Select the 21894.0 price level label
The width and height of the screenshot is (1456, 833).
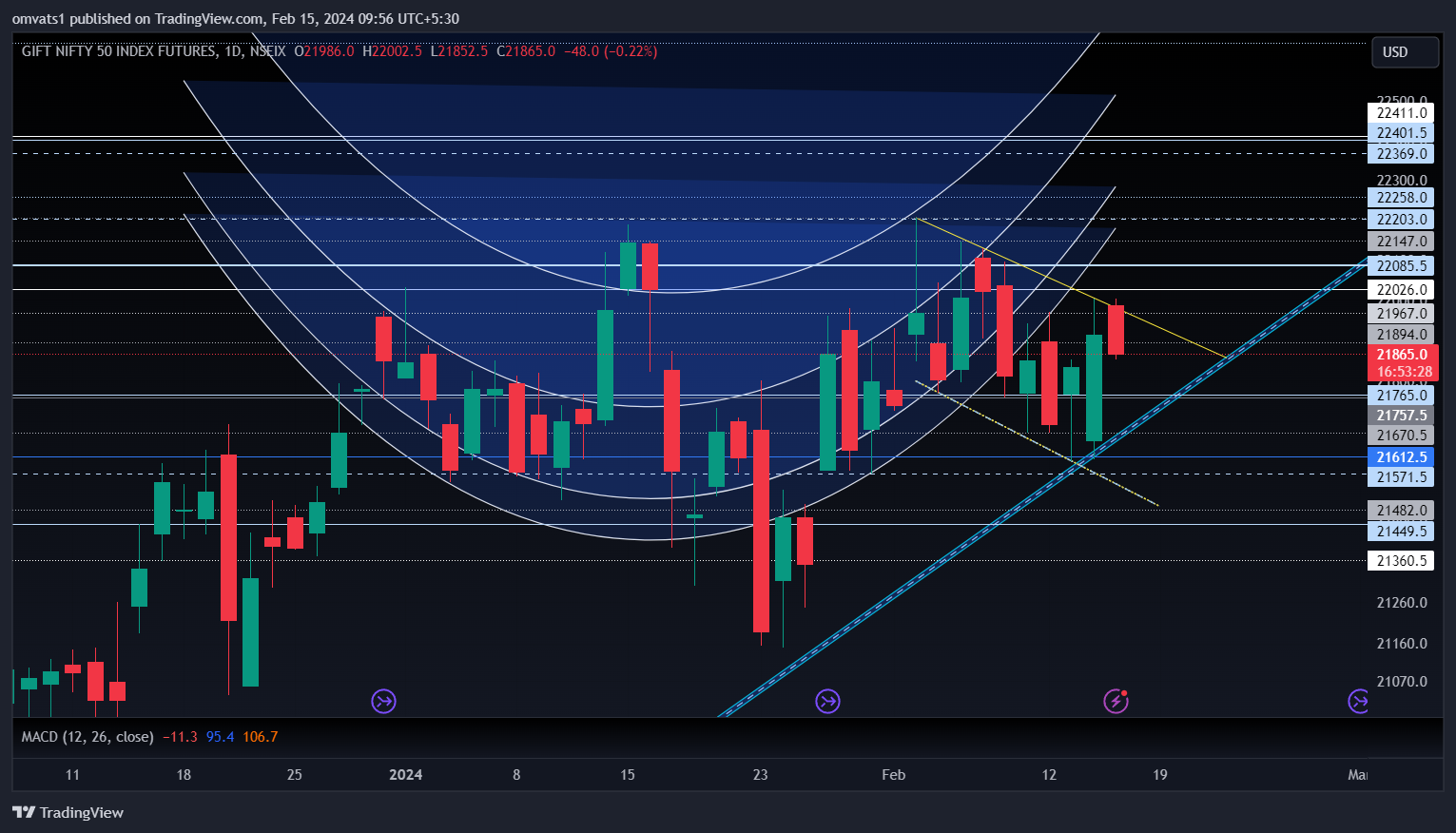[1402, 335]
